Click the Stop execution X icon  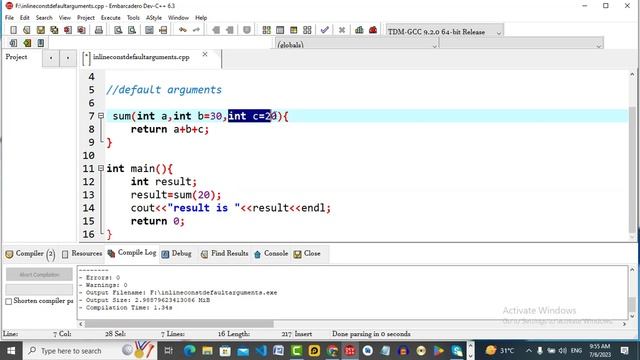pos(342,30)
